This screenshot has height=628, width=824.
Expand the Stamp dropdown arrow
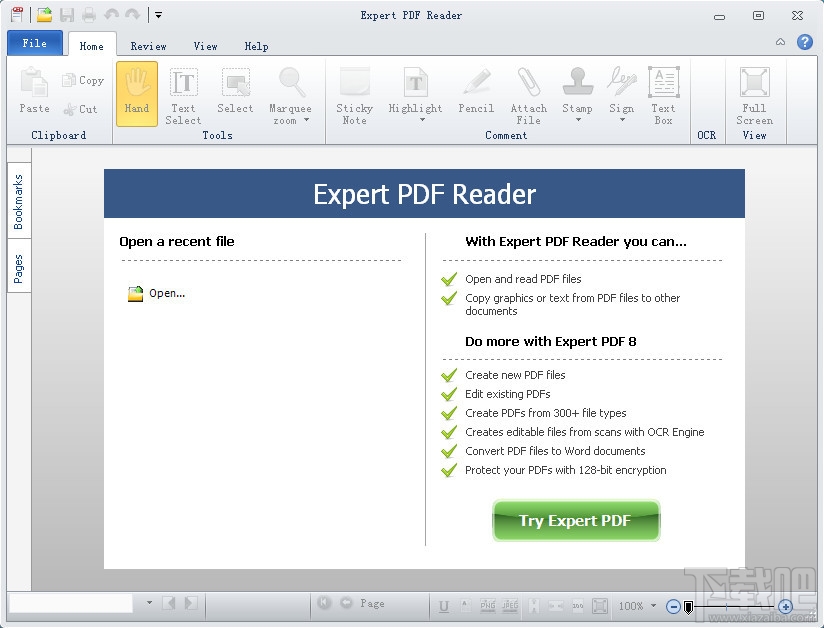578,120
